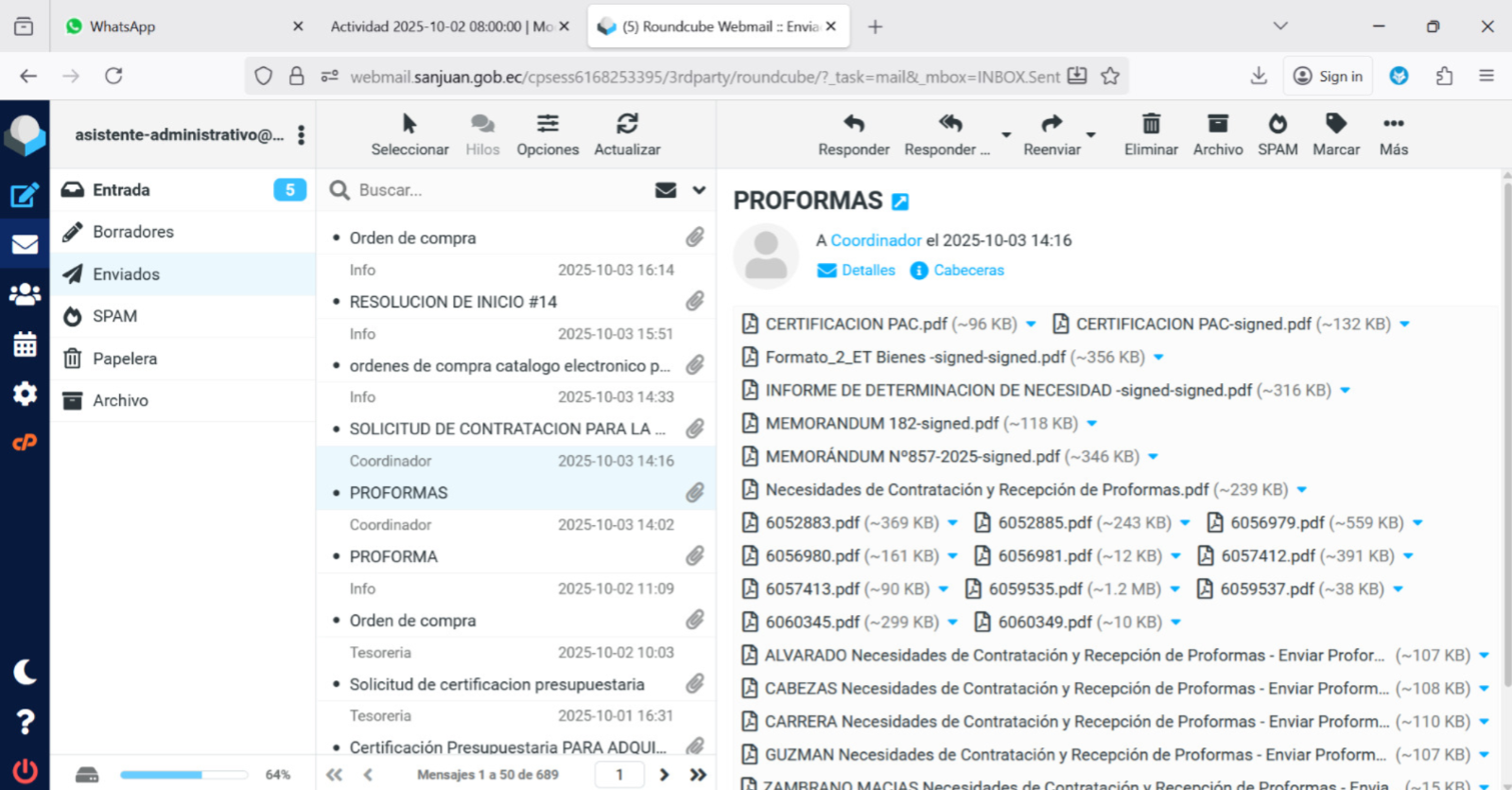Image resolution: width=1512 pixels, height=790 pixels.
Task: Open the 6052883.pdf attachment
Action: tap(812, 523)
